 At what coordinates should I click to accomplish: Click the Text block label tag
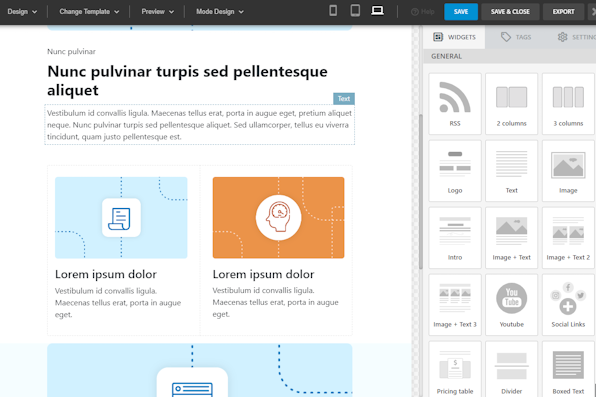coord(344,98)
